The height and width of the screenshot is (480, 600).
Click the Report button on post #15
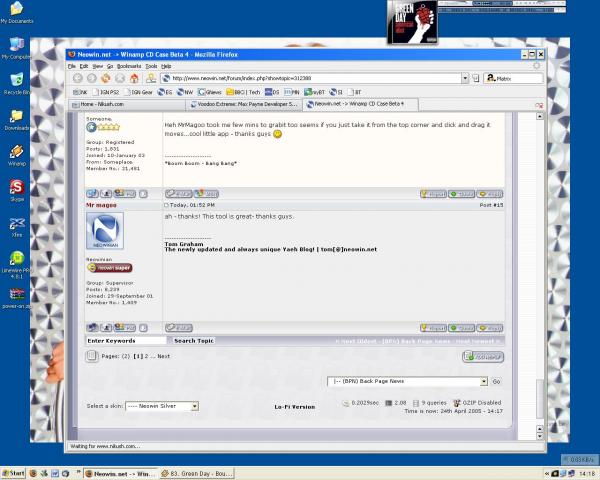click(x=433, y=328)
